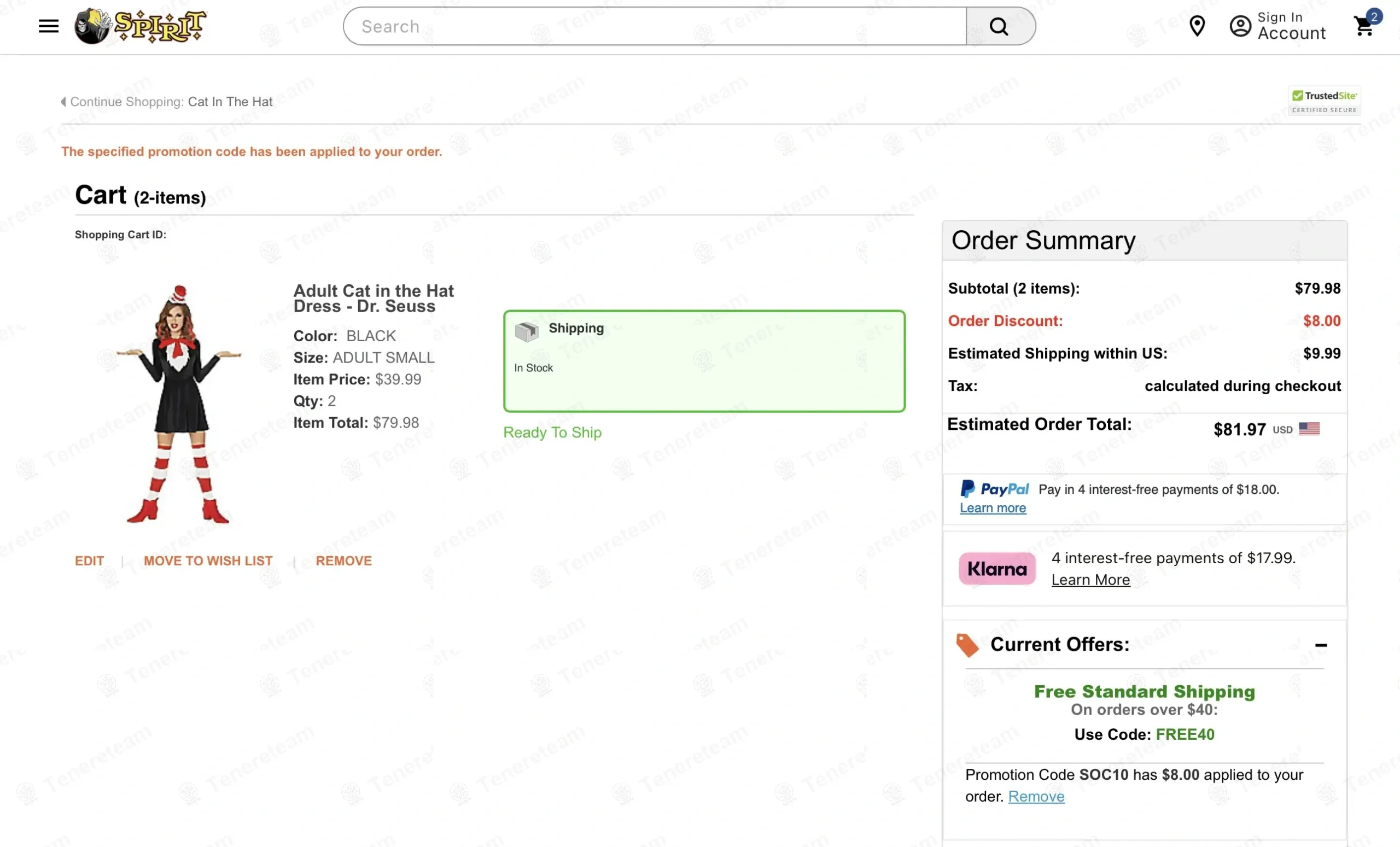The image size is (1400, 847).
Task: Click the Sign In account icon
Action: point(1241,26)
